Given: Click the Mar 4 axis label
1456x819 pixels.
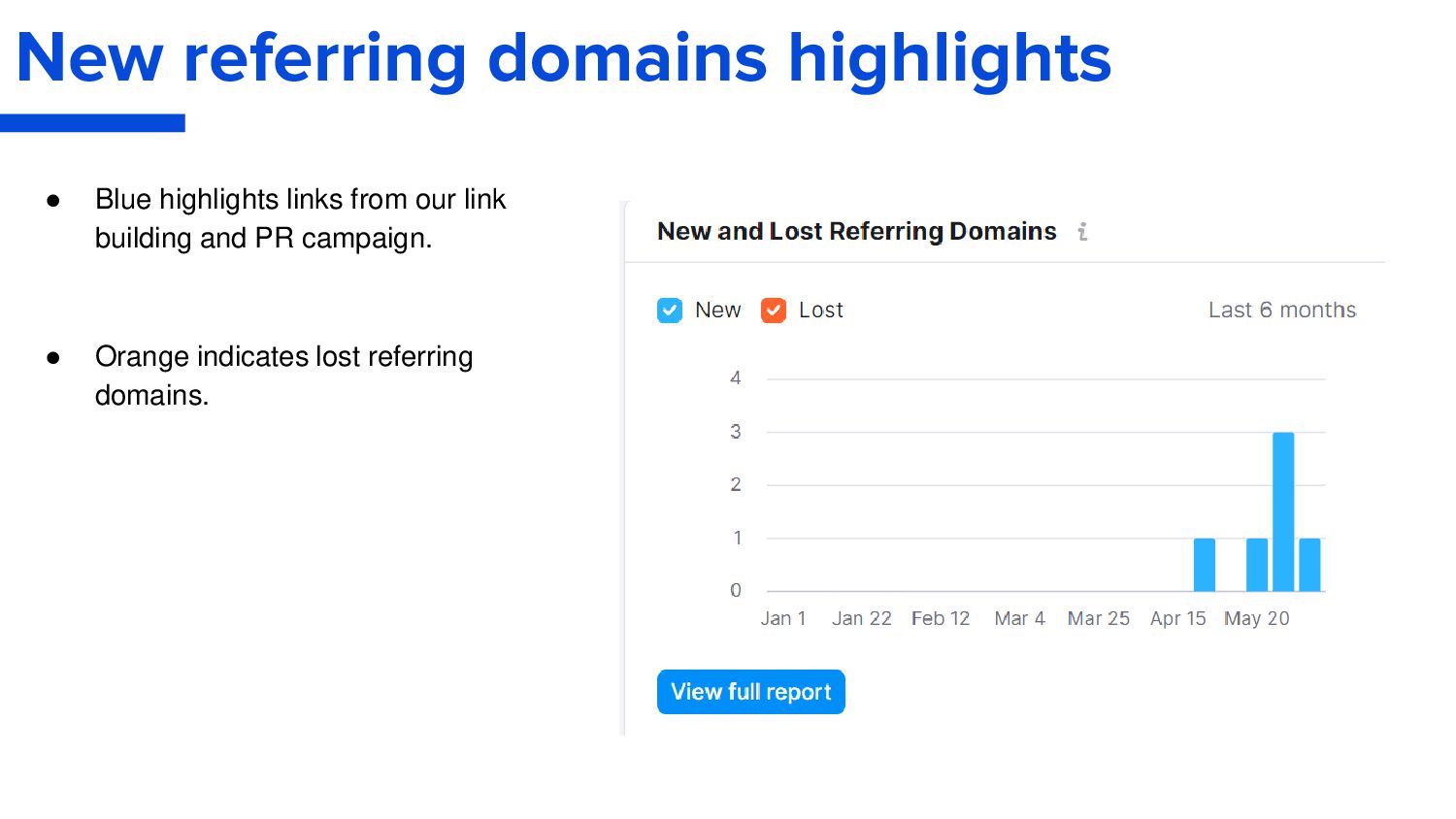Looking at the screenshot, I should pyautogui.click(x=1020, y=619).
